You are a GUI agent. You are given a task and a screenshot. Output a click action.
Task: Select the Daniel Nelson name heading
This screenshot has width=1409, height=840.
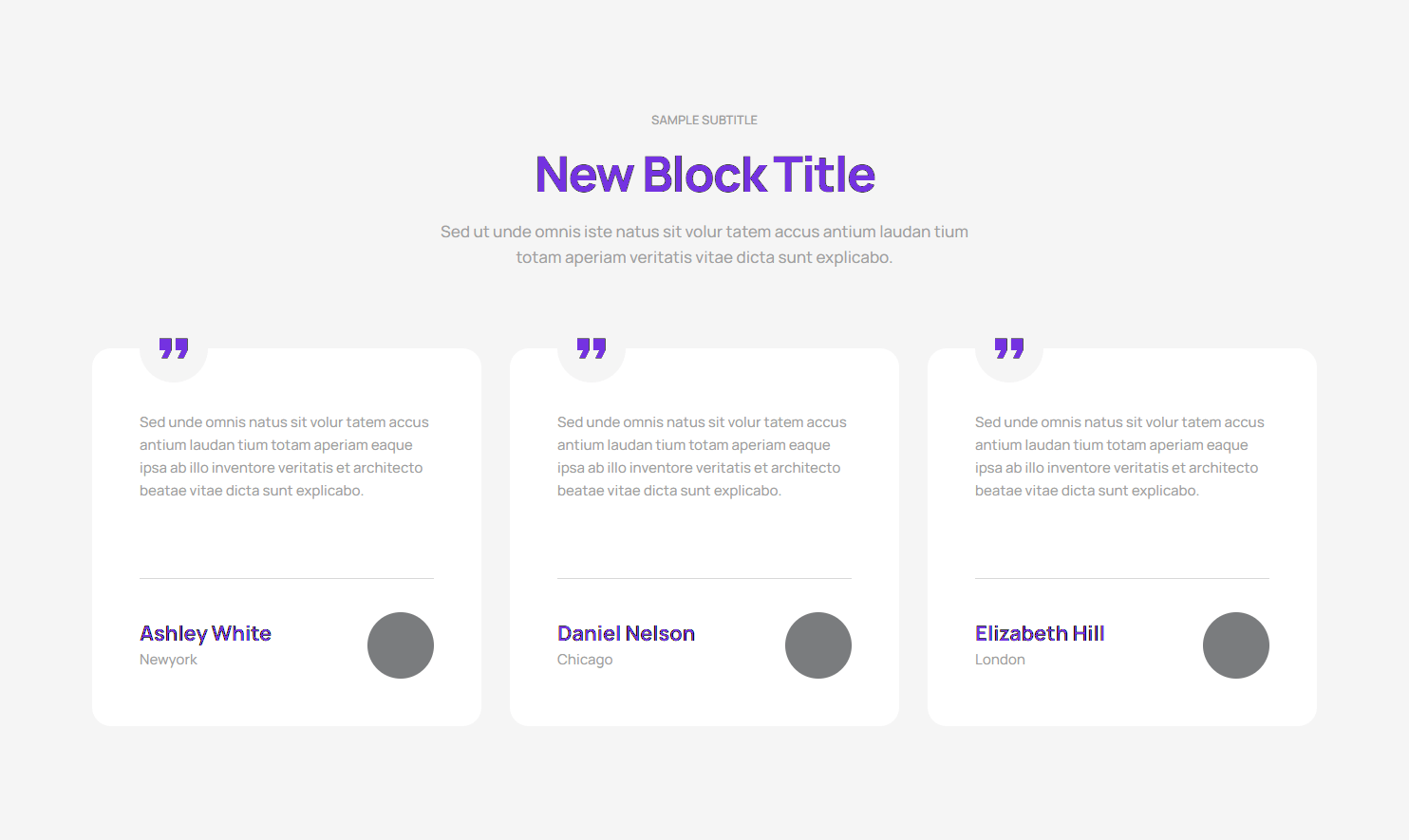coord(626,633)
